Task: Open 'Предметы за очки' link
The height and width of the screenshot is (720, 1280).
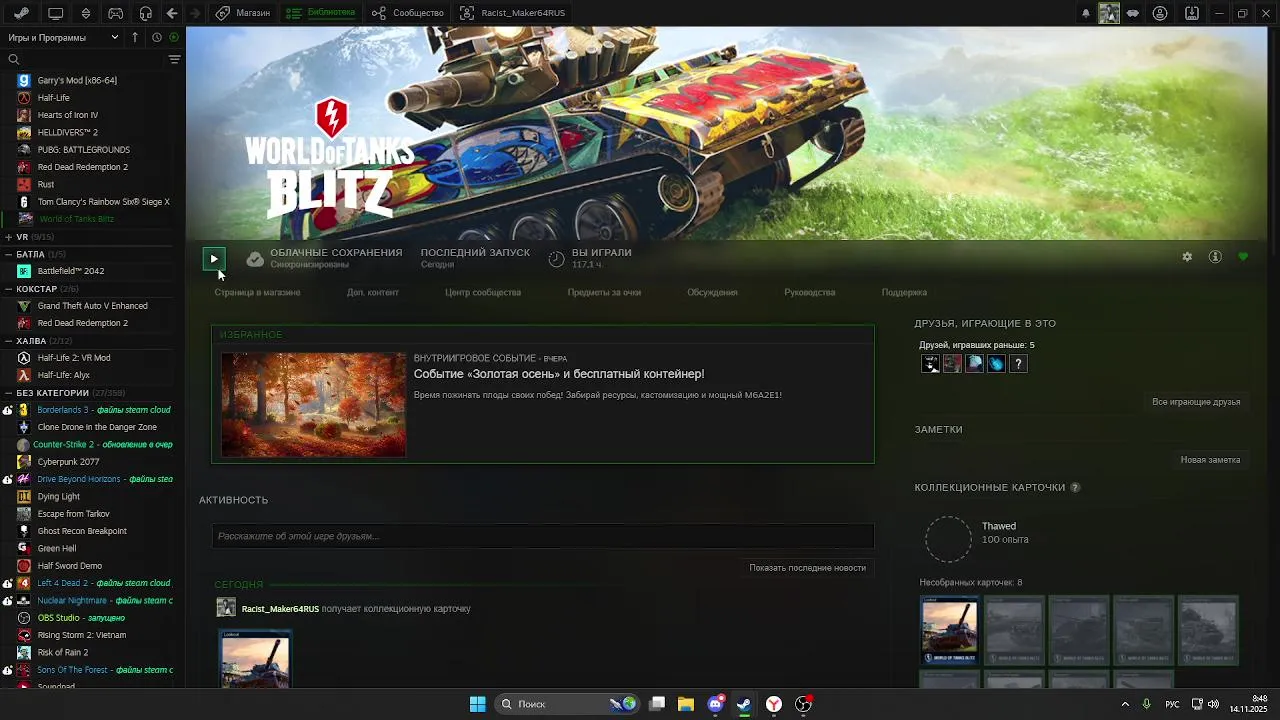Action: click(604, 292)
